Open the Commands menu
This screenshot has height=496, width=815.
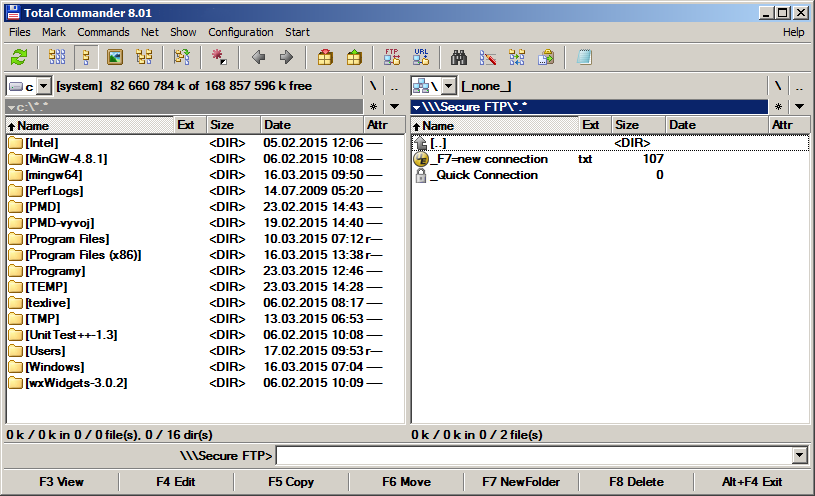click(103, 32)
